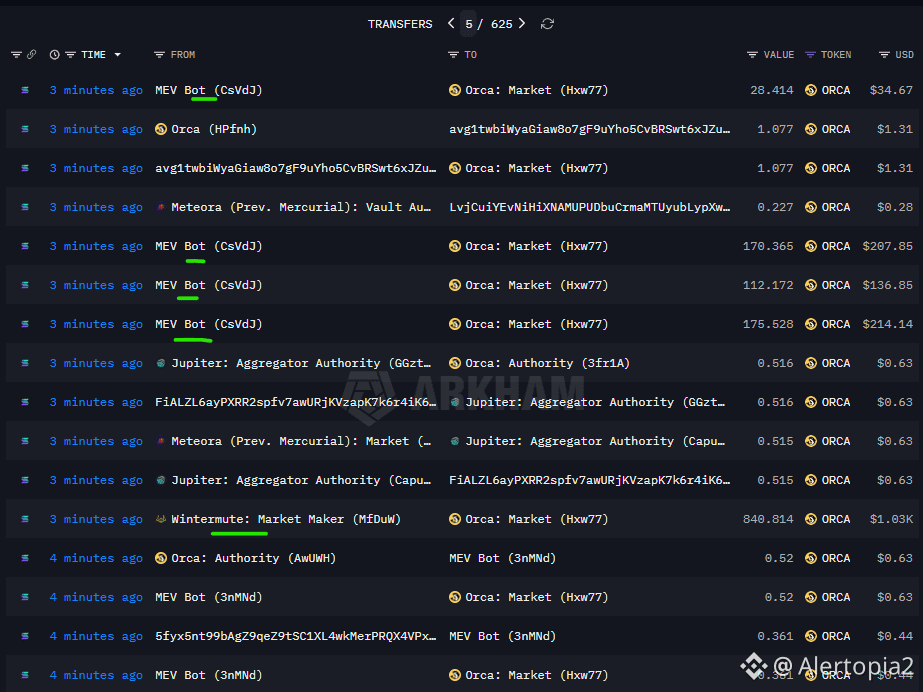Click Wintermute logo icon in sender column
The width and height of the screenshot is (923, 692).
(x=161, y=519)
